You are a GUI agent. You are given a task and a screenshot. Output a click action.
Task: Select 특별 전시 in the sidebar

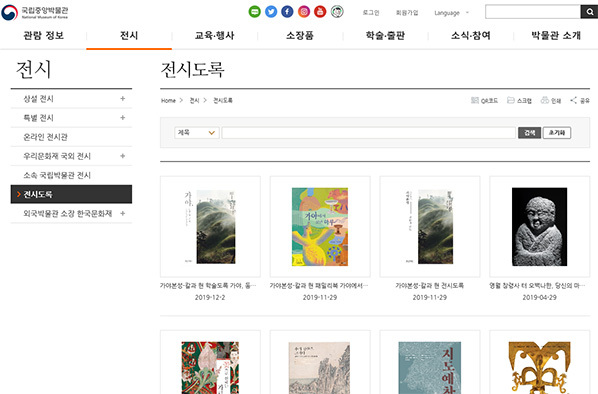tap(39, 117)
